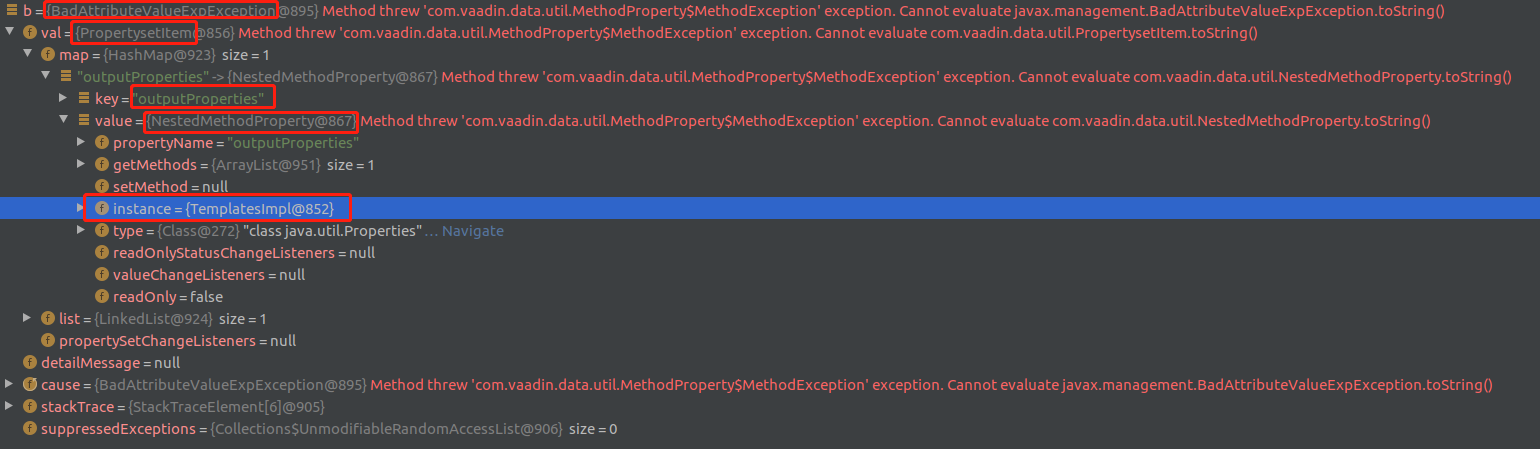Expand the getMethods ArrayList node
The height and width of the screenshot is (449, 1540).
pyautogui.click(x=82, y=165)
